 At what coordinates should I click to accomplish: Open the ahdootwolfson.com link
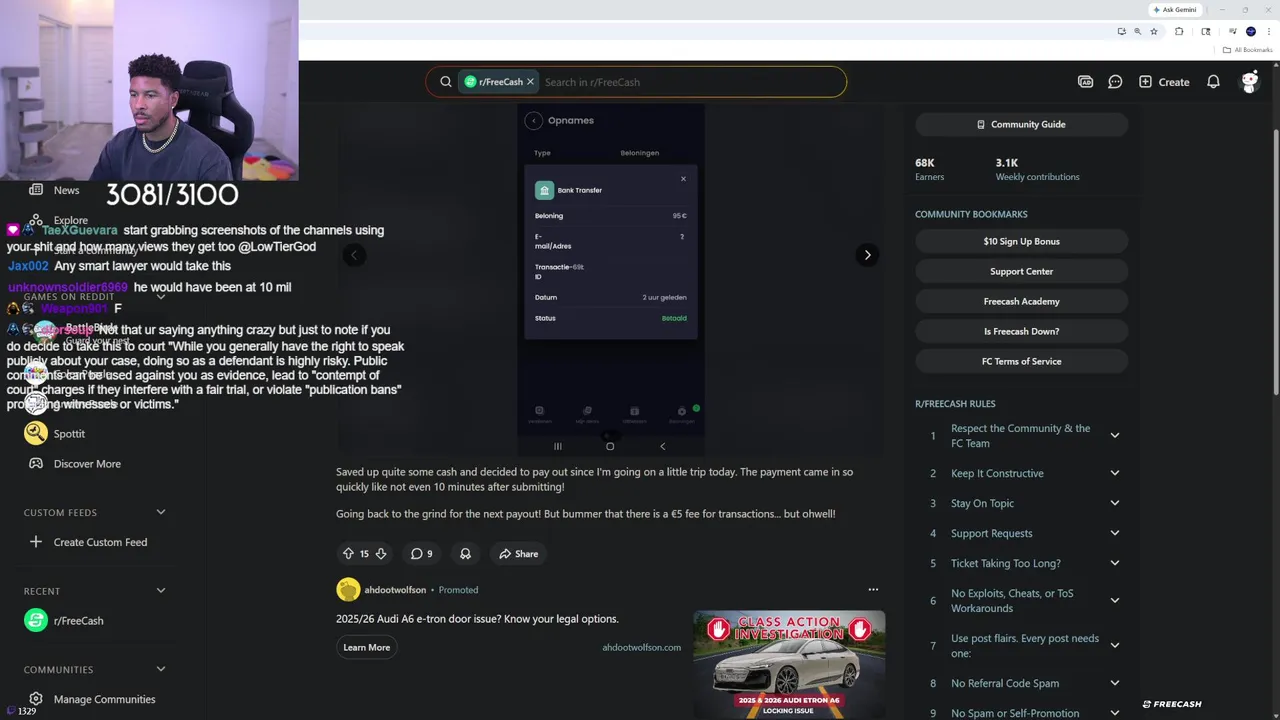pyautogui.click(x=641, y=647)
